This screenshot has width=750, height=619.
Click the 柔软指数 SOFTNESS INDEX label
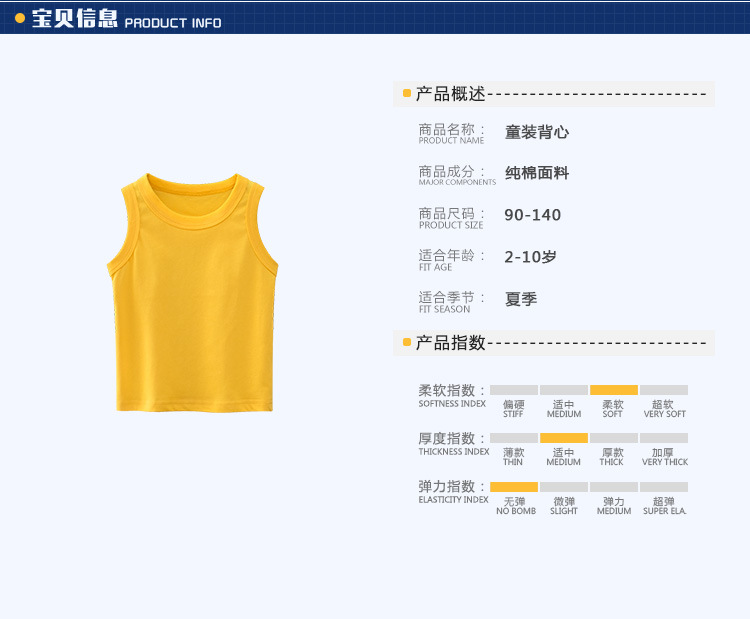coord(452,396)
